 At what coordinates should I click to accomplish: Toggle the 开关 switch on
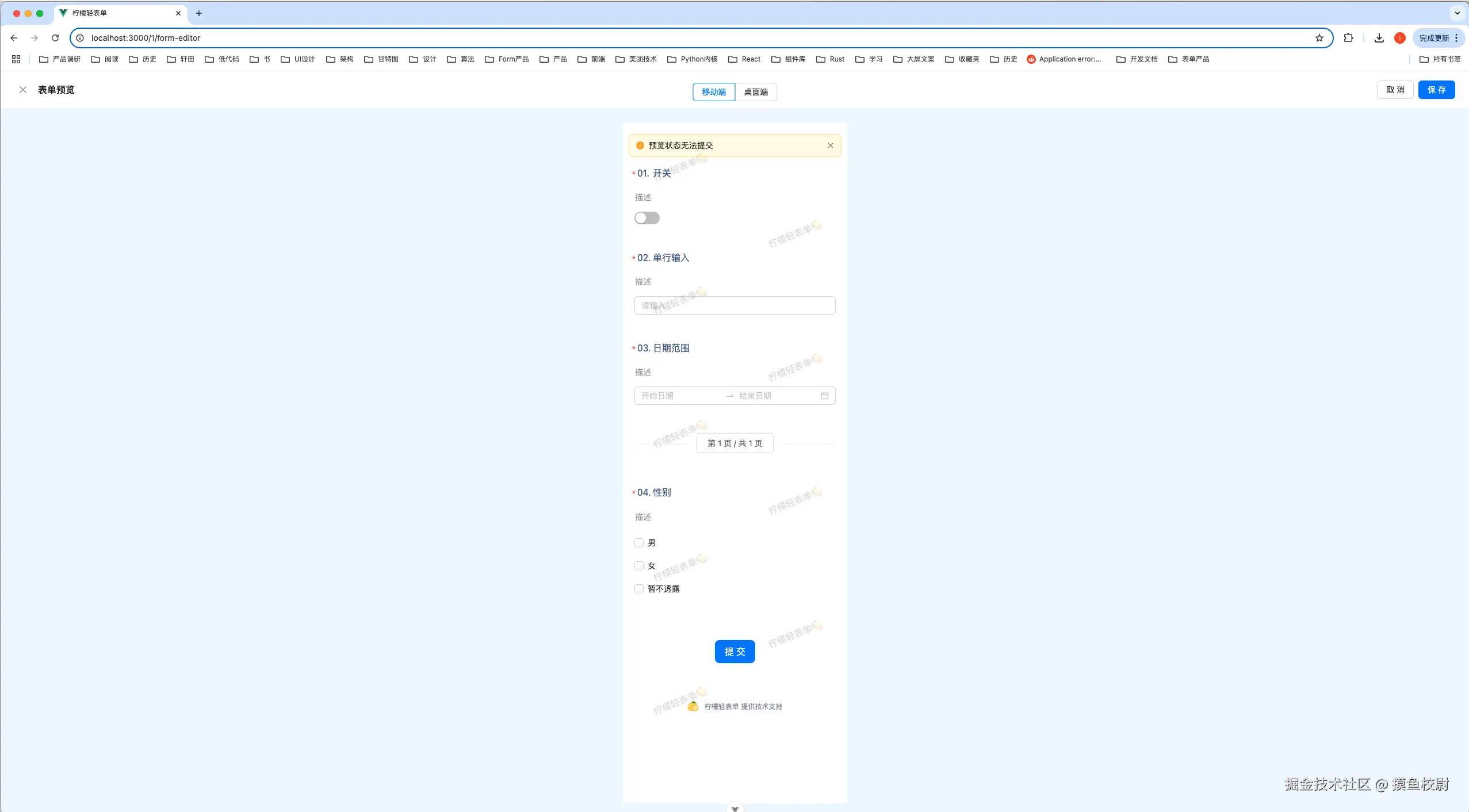coord(646,218)
